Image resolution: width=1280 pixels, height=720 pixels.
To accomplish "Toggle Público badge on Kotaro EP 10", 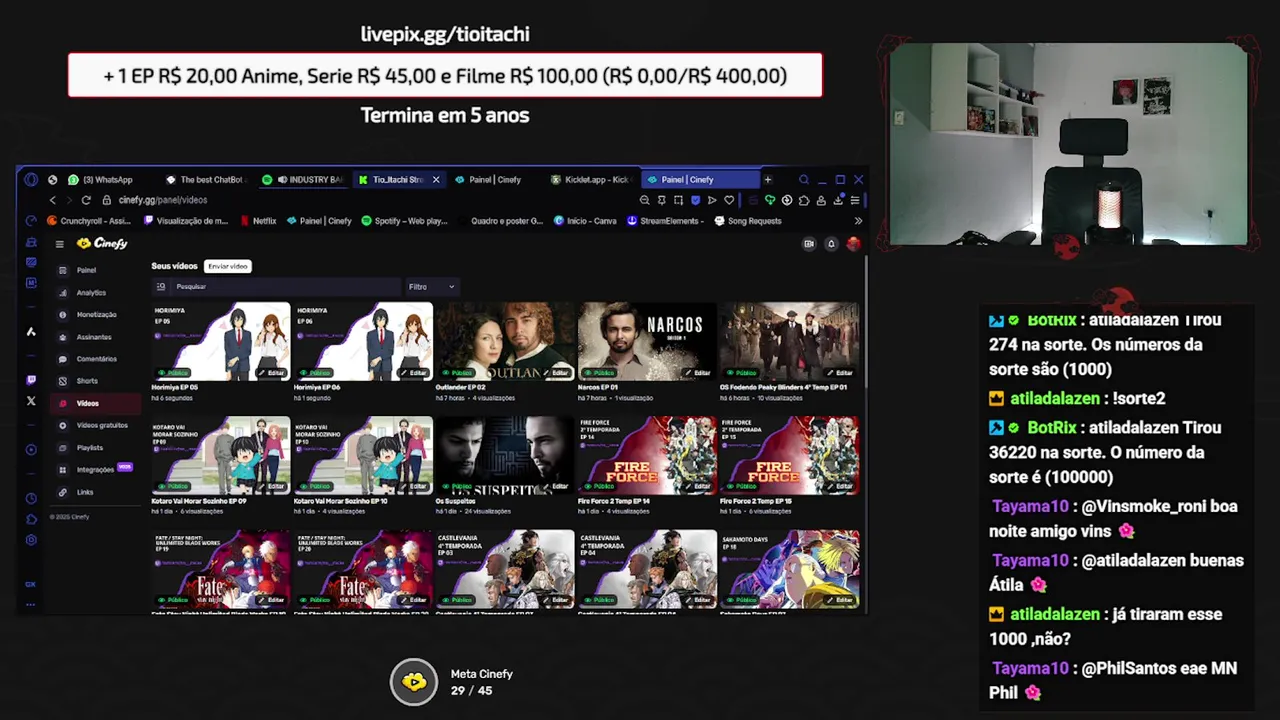I will coord(315,487).
